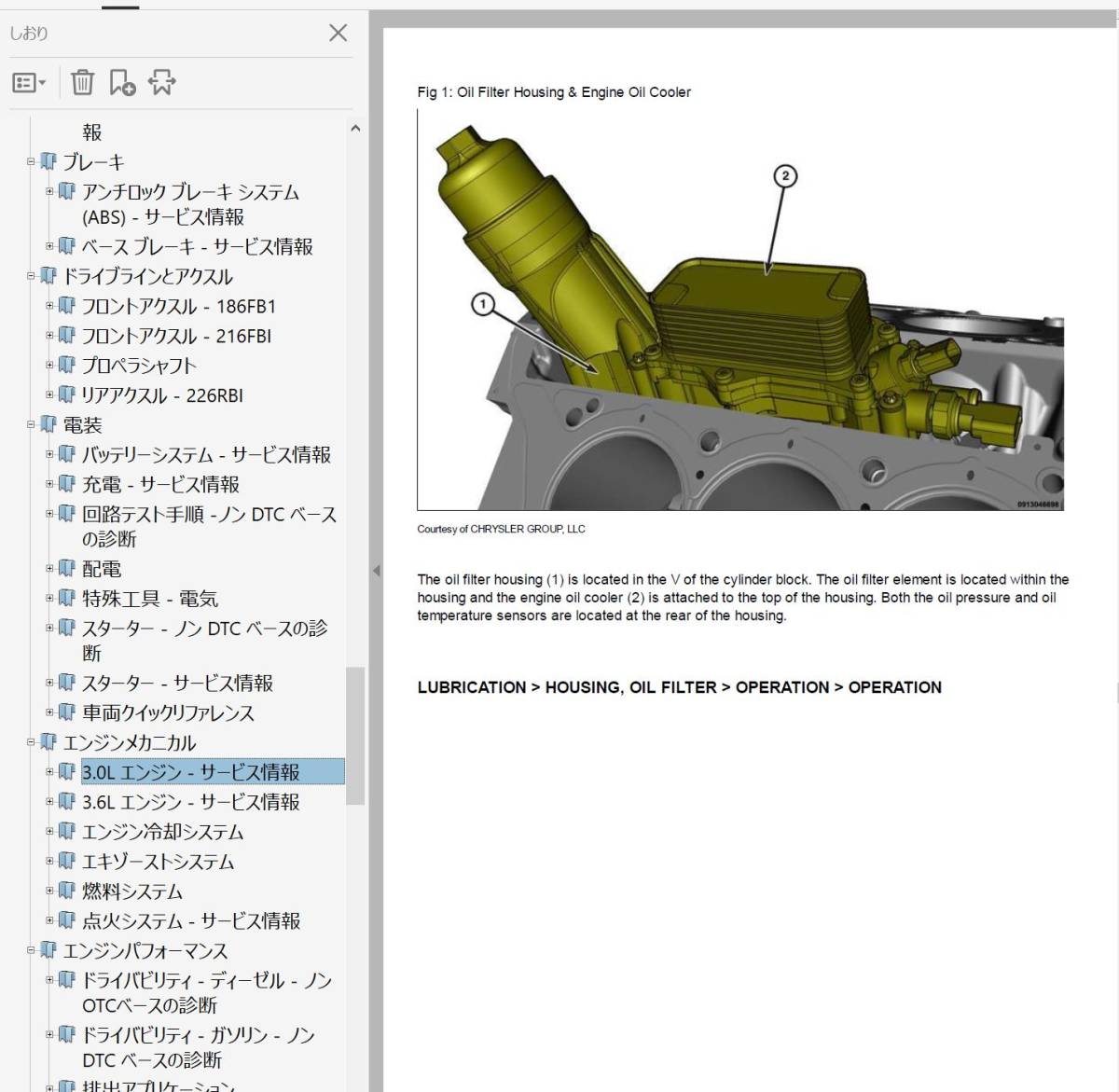Collapse the ドライブラインとアクスル section
Image resolution: width=1119 pixels, height=1092 pixels.
tap(31, 276)
